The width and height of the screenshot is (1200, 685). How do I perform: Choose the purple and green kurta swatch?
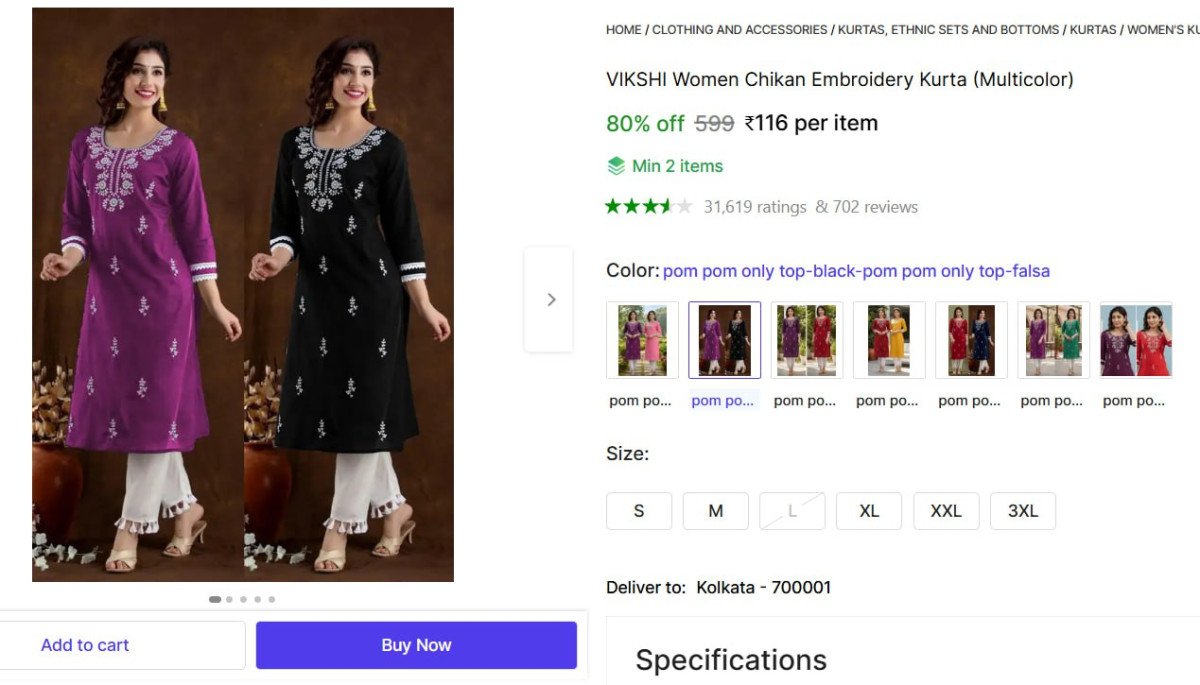(1052, 340)
